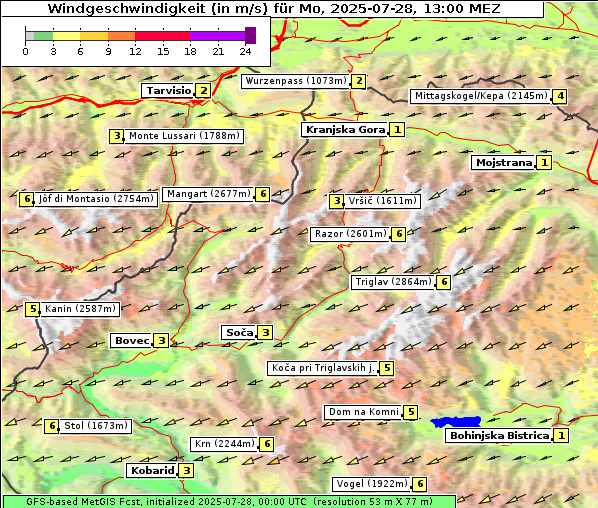Click the Kranjska Gora wind value badge
Image resolution: width=598 pixels, height=508 pixels.
(x=397, y=130)
